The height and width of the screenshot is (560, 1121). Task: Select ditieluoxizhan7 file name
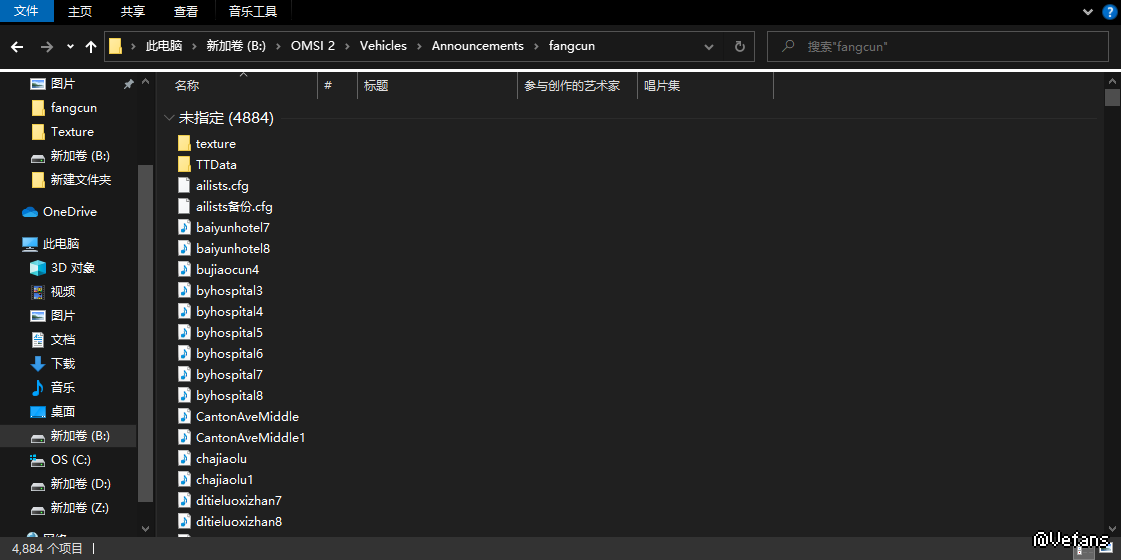click(239, 501)
